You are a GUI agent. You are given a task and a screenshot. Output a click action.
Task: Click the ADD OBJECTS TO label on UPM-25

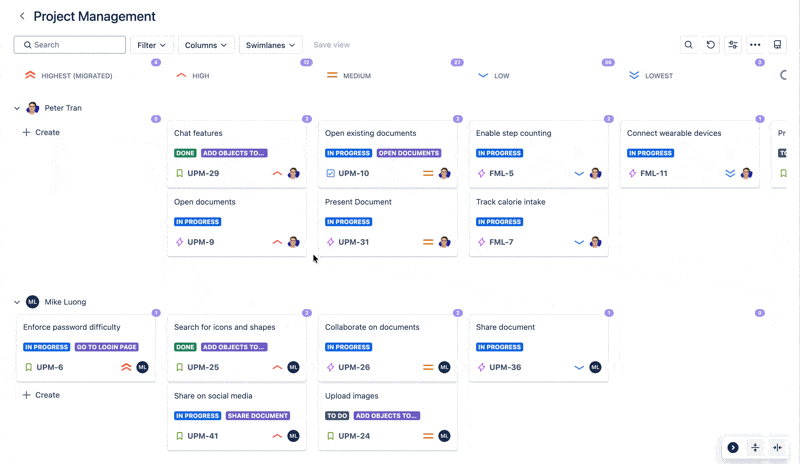pos(234,347)
